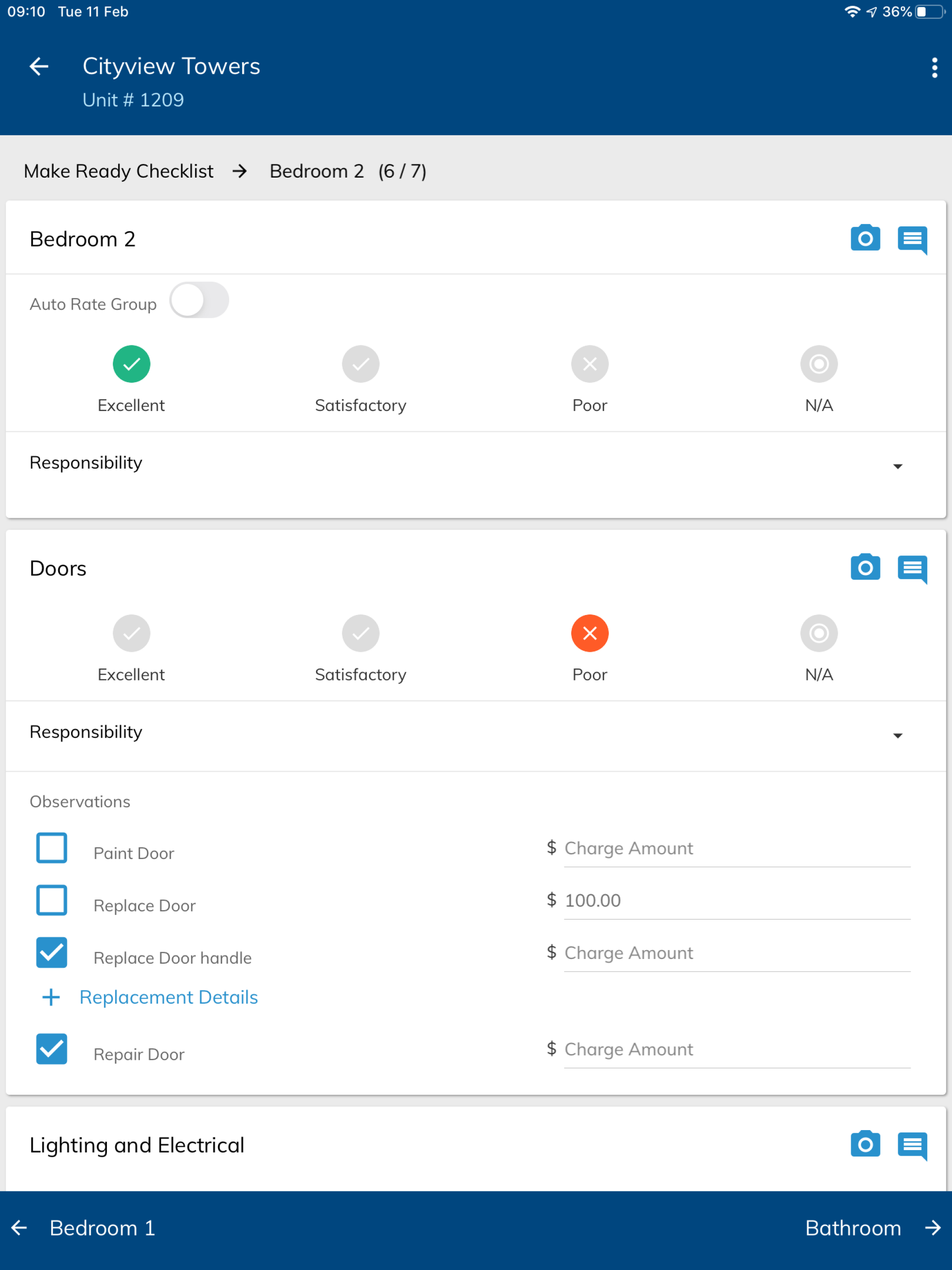Uncheck the Repair Door checkbox
Screen dimensions: 952x1270
pyautogui.click(x=52, y=1049)
